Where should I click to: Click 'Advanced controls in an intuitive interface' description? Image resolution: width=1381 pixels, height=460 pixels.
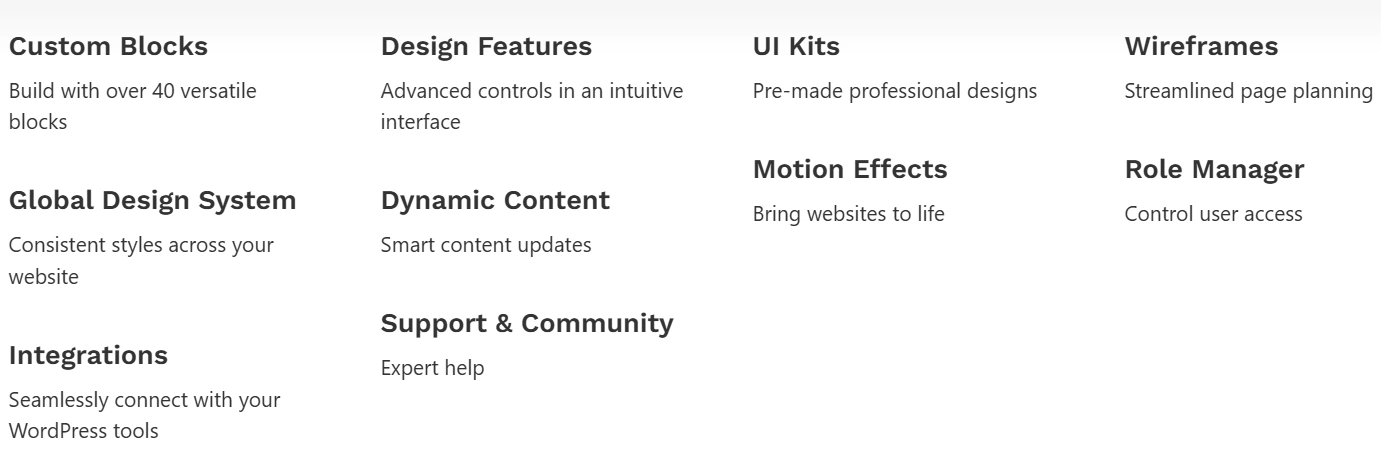point(532,106)
